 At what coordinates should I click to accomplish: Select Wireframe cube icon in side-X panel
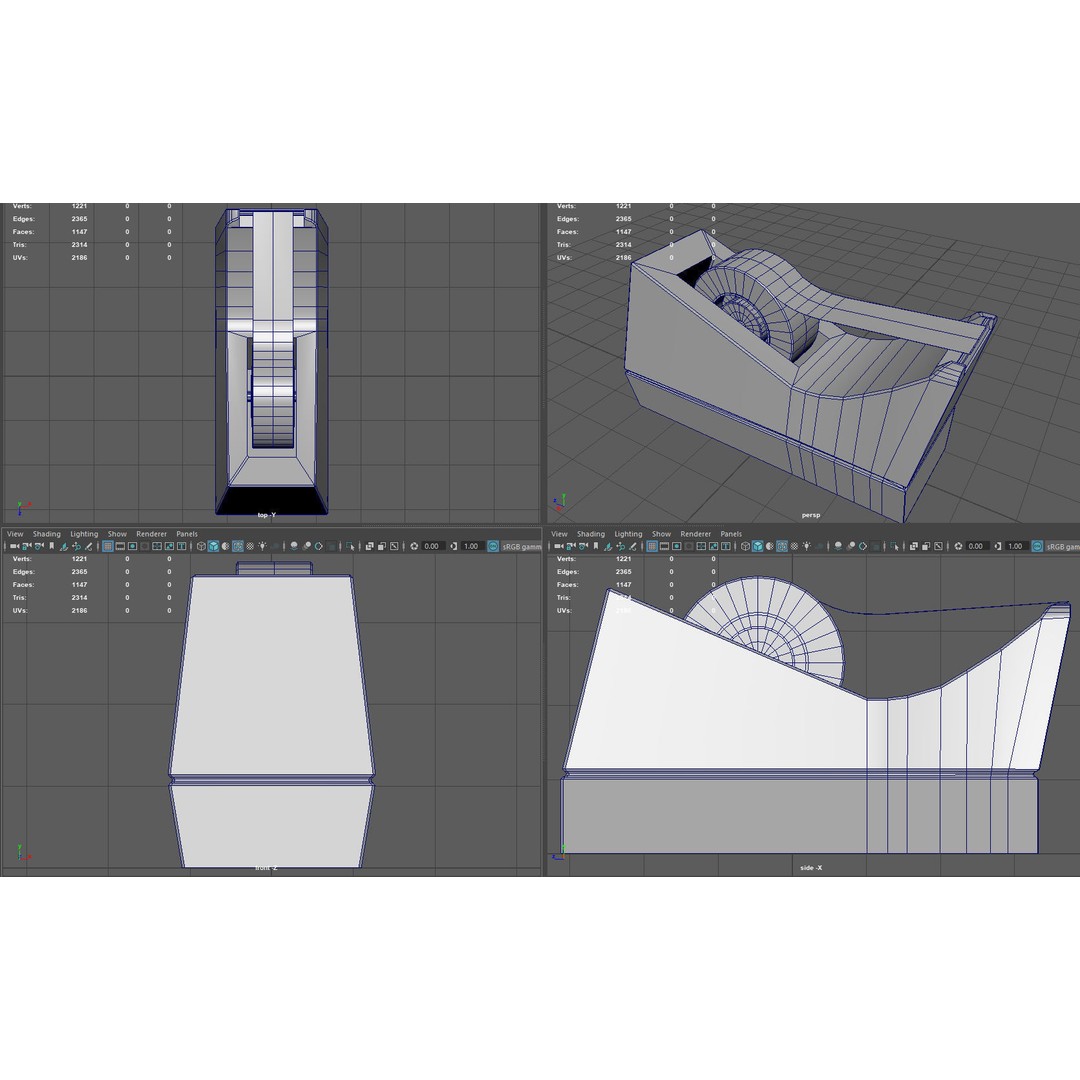[x=746, y=546]
